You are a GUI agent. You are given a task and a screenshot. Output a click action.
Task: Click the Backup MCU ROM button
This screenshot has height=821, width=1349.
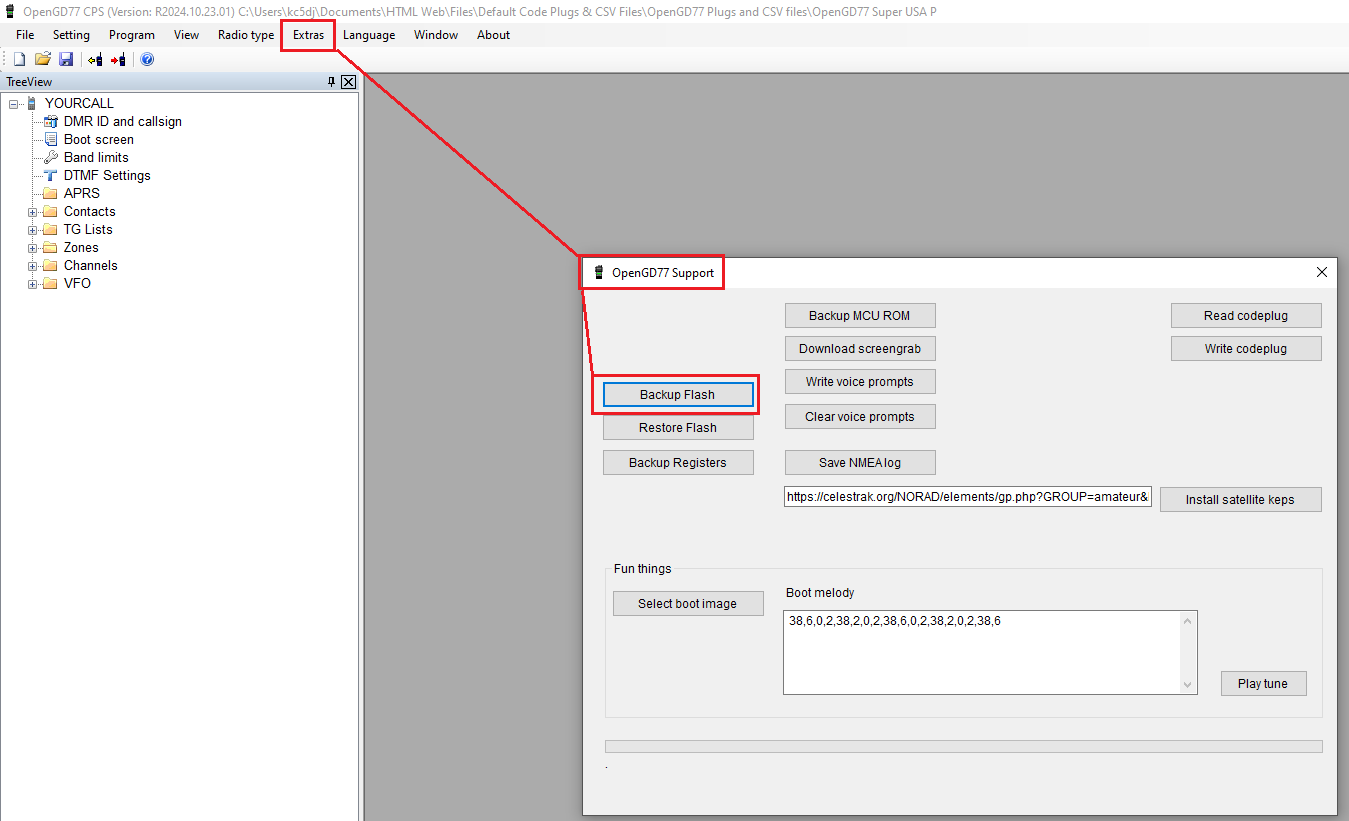pyautogui.click(x=860, y=316)
